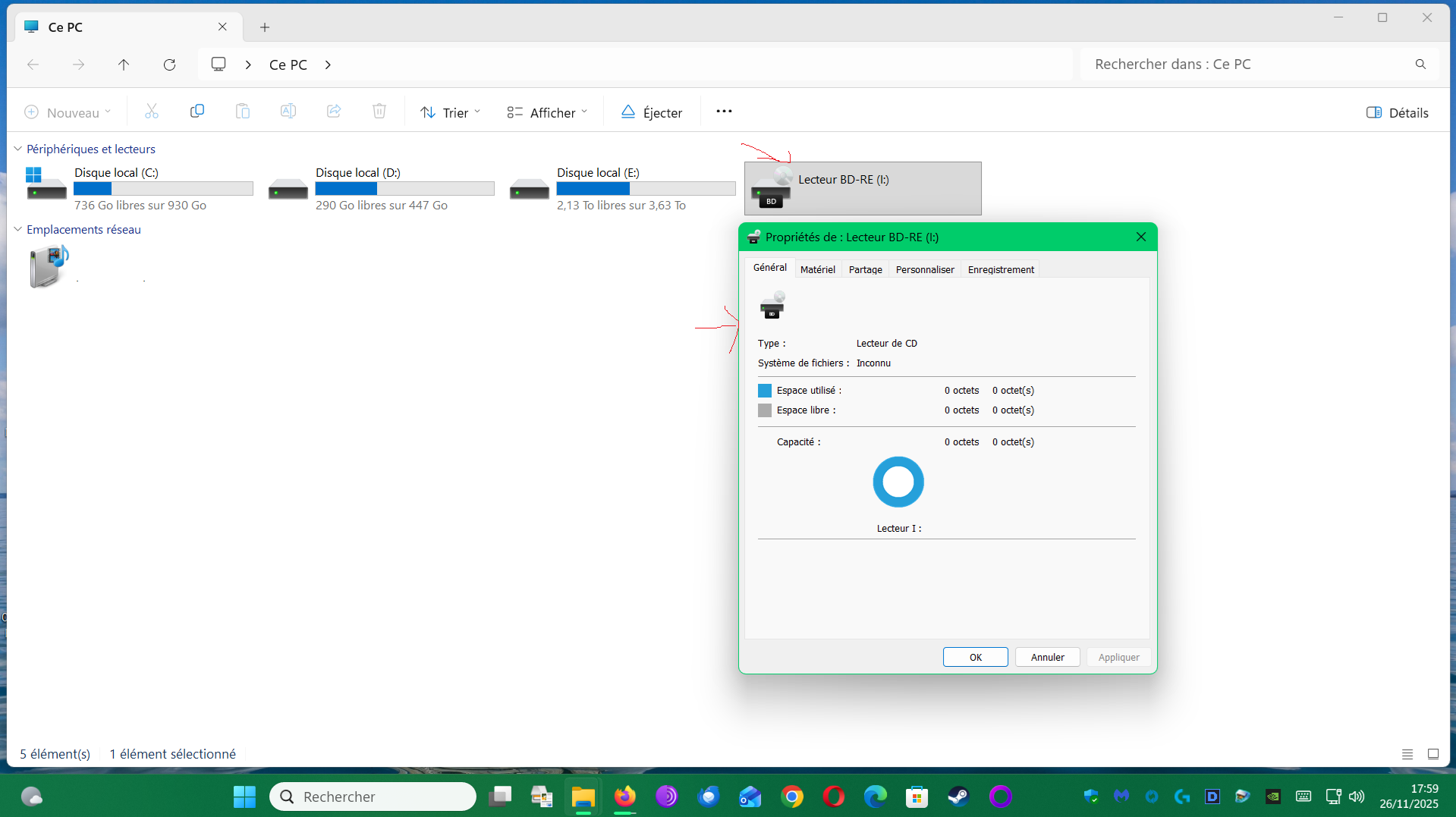Open the Enregistrement tab
1456x817 pixels.
[1001, 269]
